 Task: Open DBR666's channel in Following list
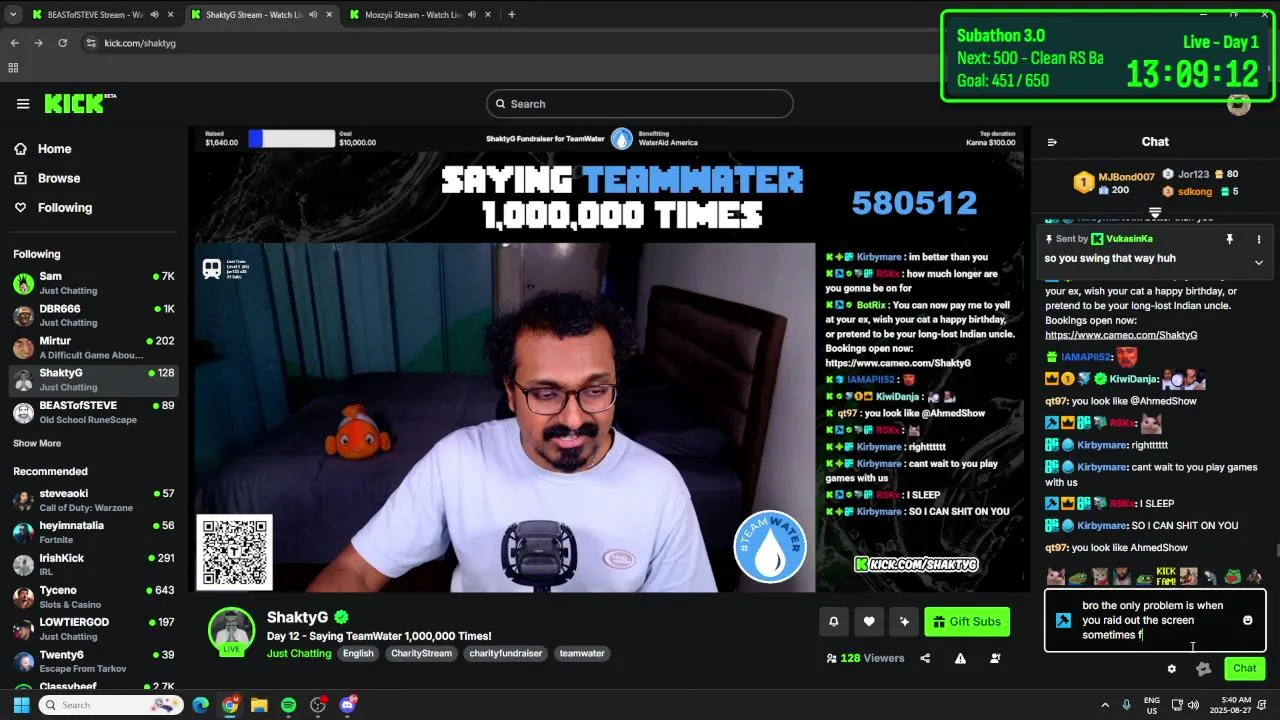click(94, 316)
